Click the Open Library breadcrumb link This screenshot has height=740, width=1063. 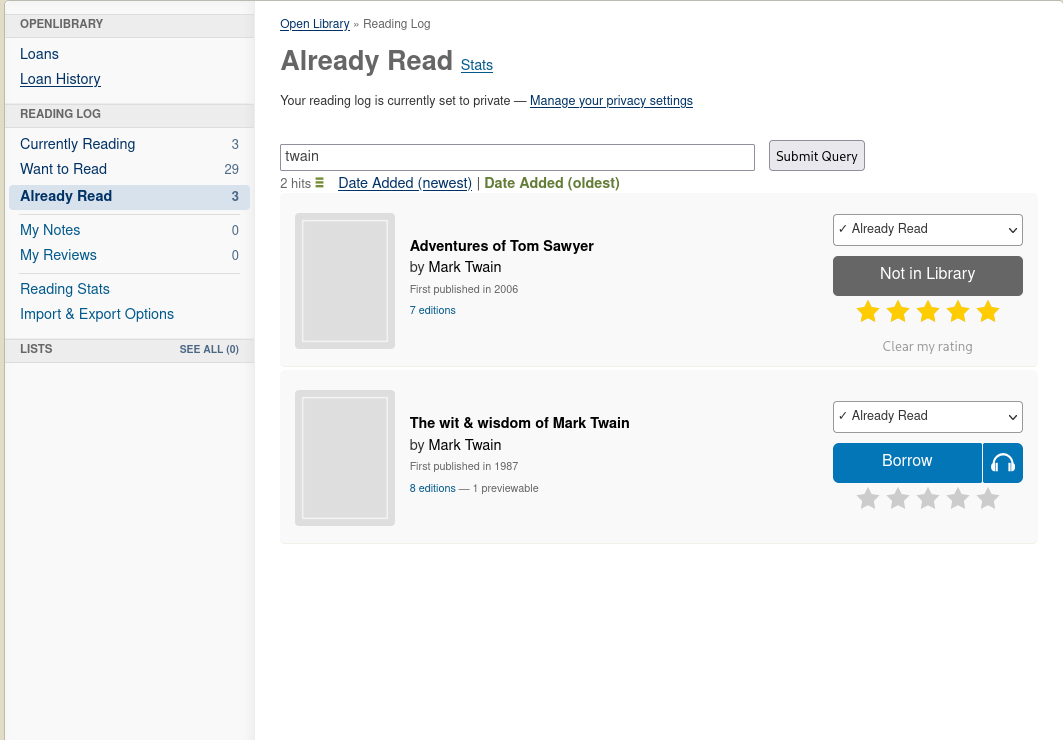click(315, 24)
